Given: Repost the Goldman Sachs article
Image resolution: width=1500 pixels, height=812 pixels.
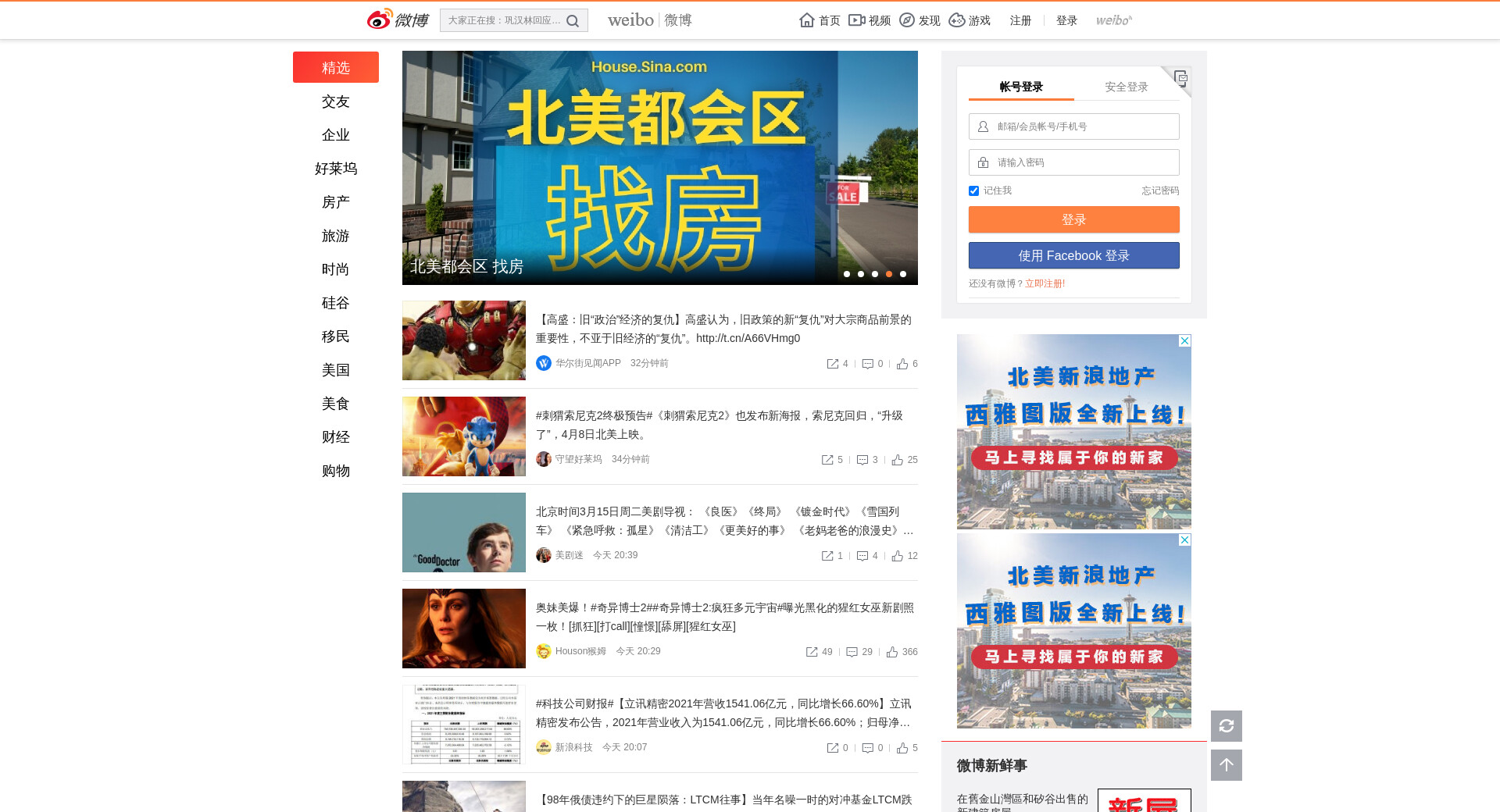Looking at the screenshot, I should pos(833,364).
